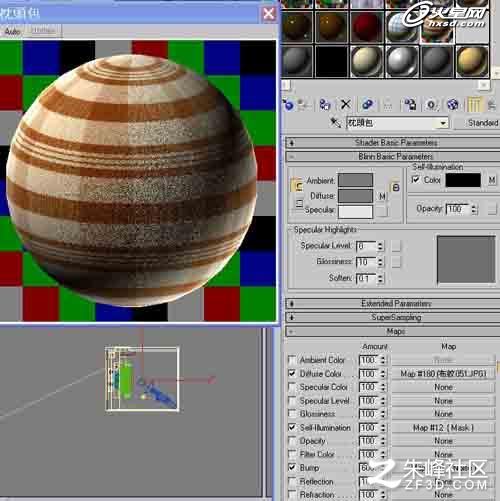
Task: Toggle the Self-Illumination Color checkbox
Action: (415, 180)
